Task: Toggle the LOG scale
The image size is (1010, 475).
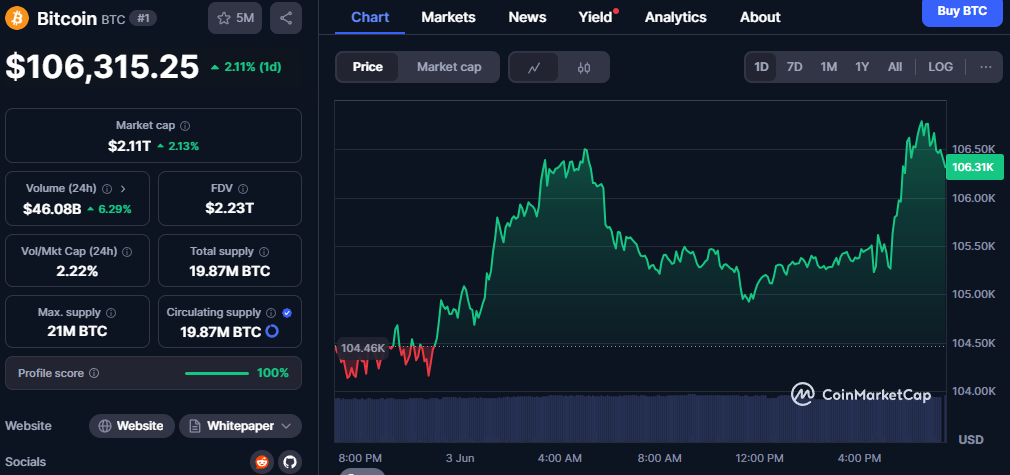Action: 940,67
